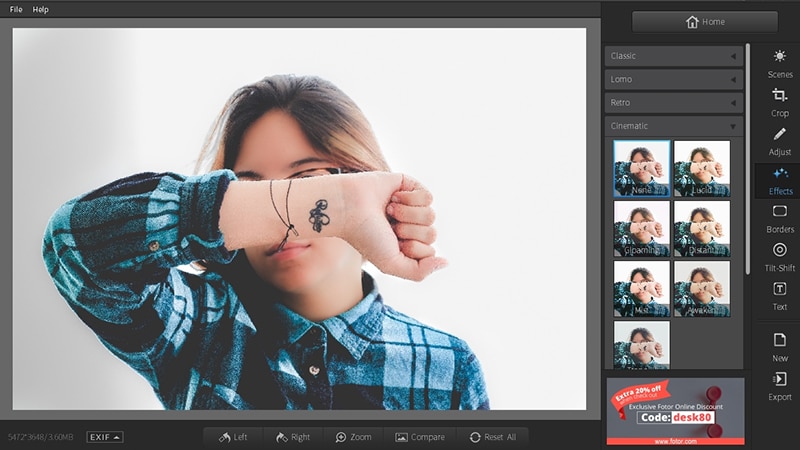Open the Text tool
This screenshot has width=800, height=450.
click(779, 295)
